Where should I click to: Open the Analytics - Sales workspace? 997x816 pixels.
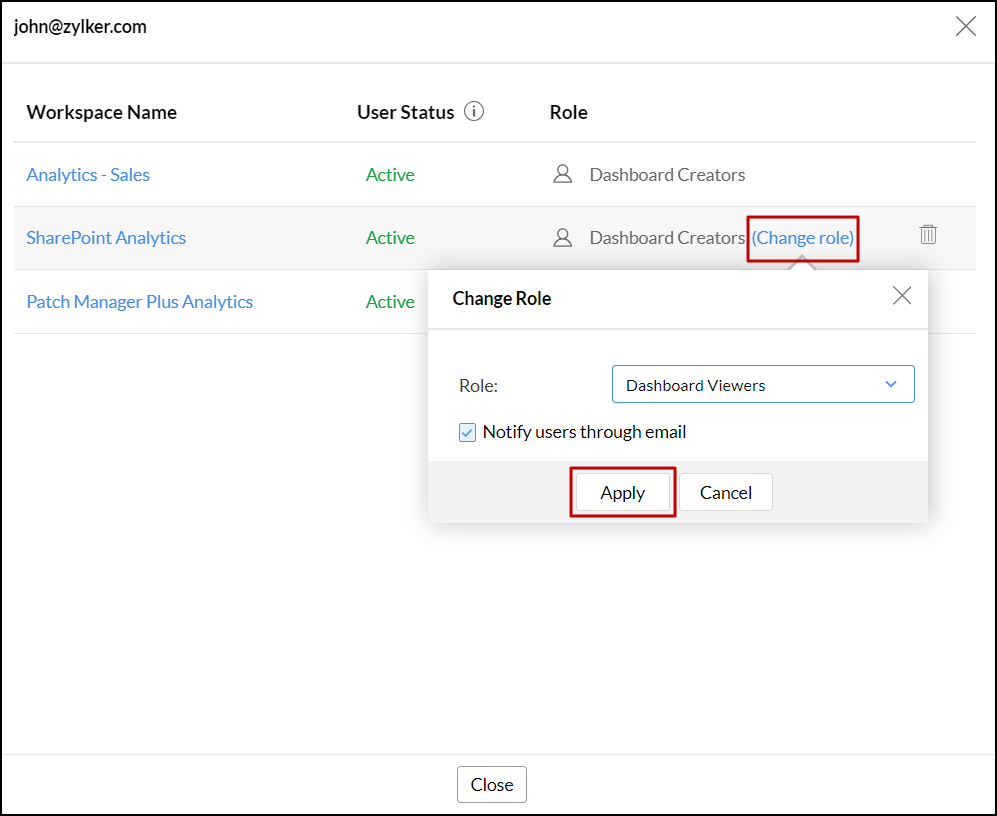[88, 175]
